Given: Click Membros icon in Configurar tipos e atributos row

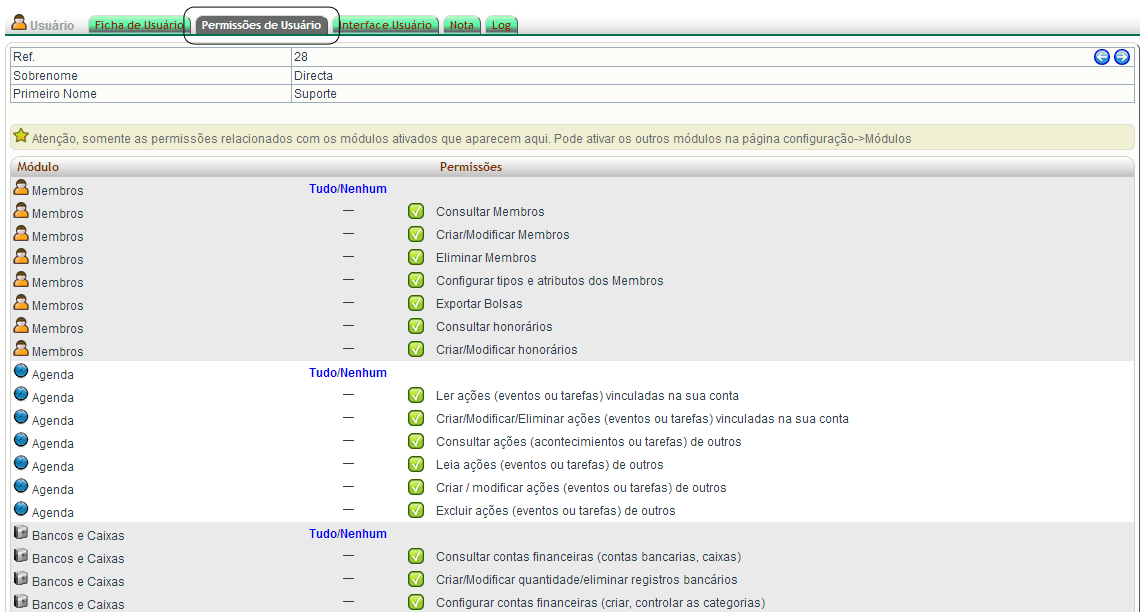Looking at the screenshot, I should [21, 281].
